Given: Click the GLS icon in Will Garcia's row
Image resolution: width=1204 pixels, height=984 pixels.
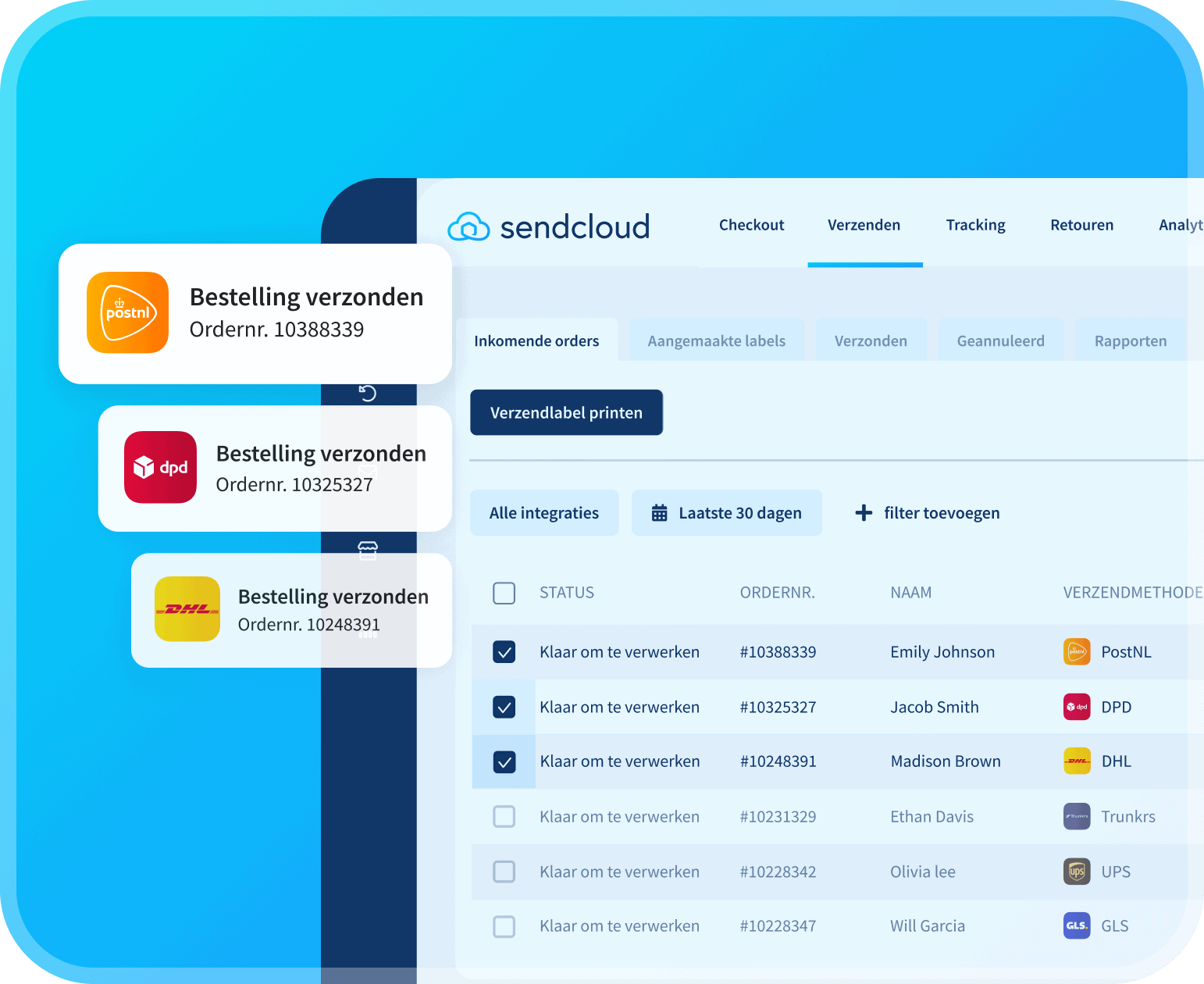Looking at the screenshot, I should coord(1077,925).
